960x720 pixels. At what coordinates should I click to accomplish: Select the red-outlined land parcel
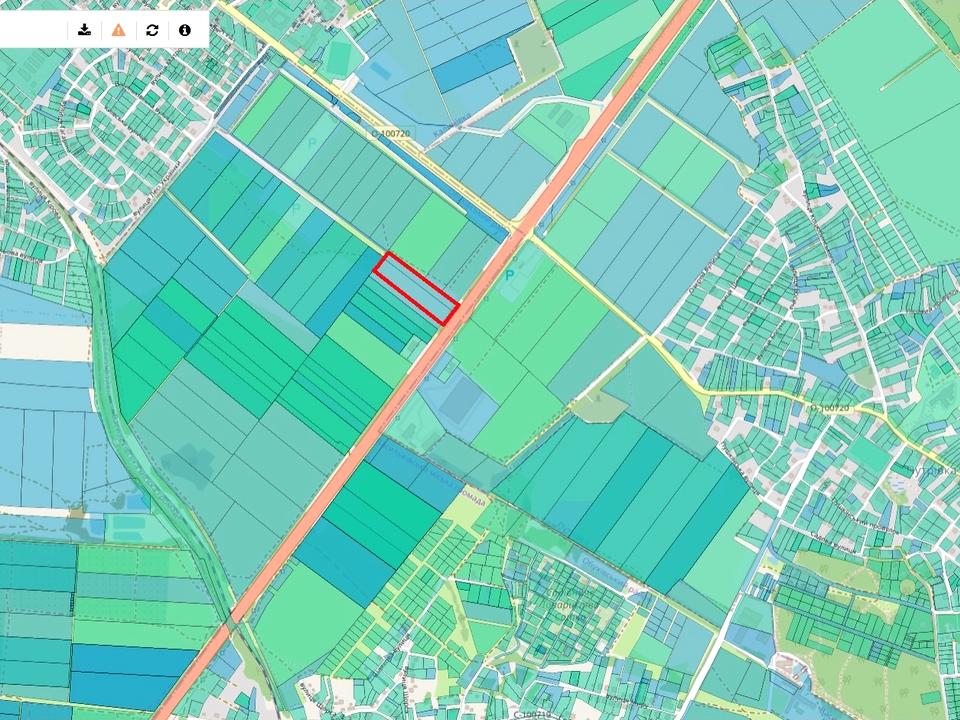(416, 289)
